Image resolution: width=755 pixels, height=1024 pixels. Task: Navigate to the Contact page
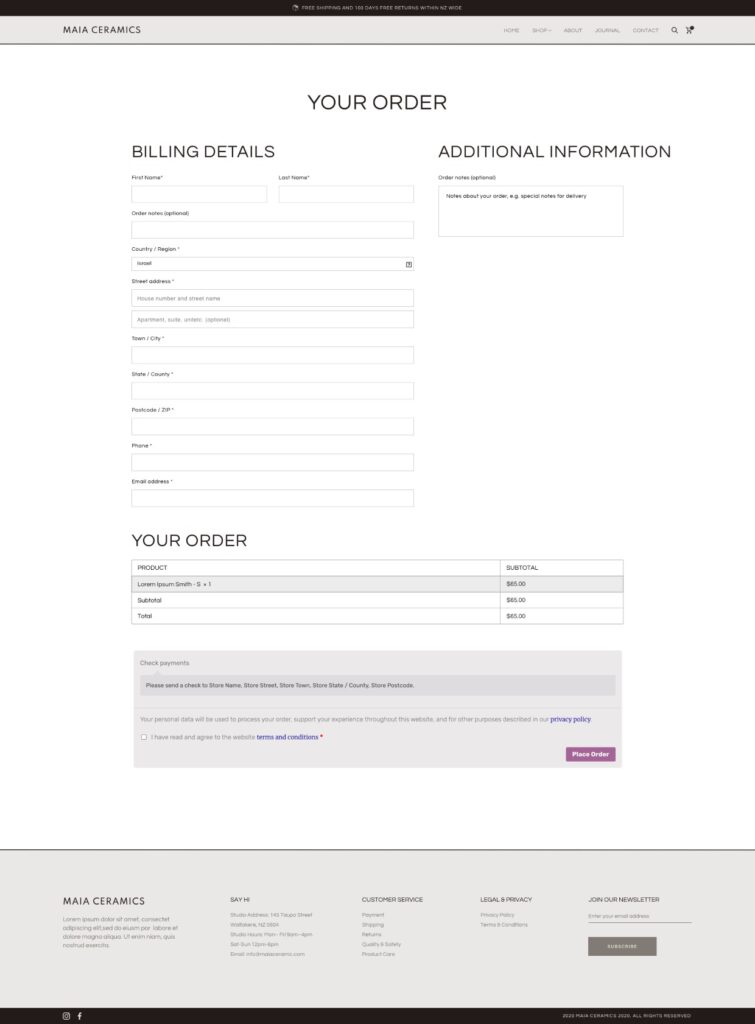(x=645, y=30)
